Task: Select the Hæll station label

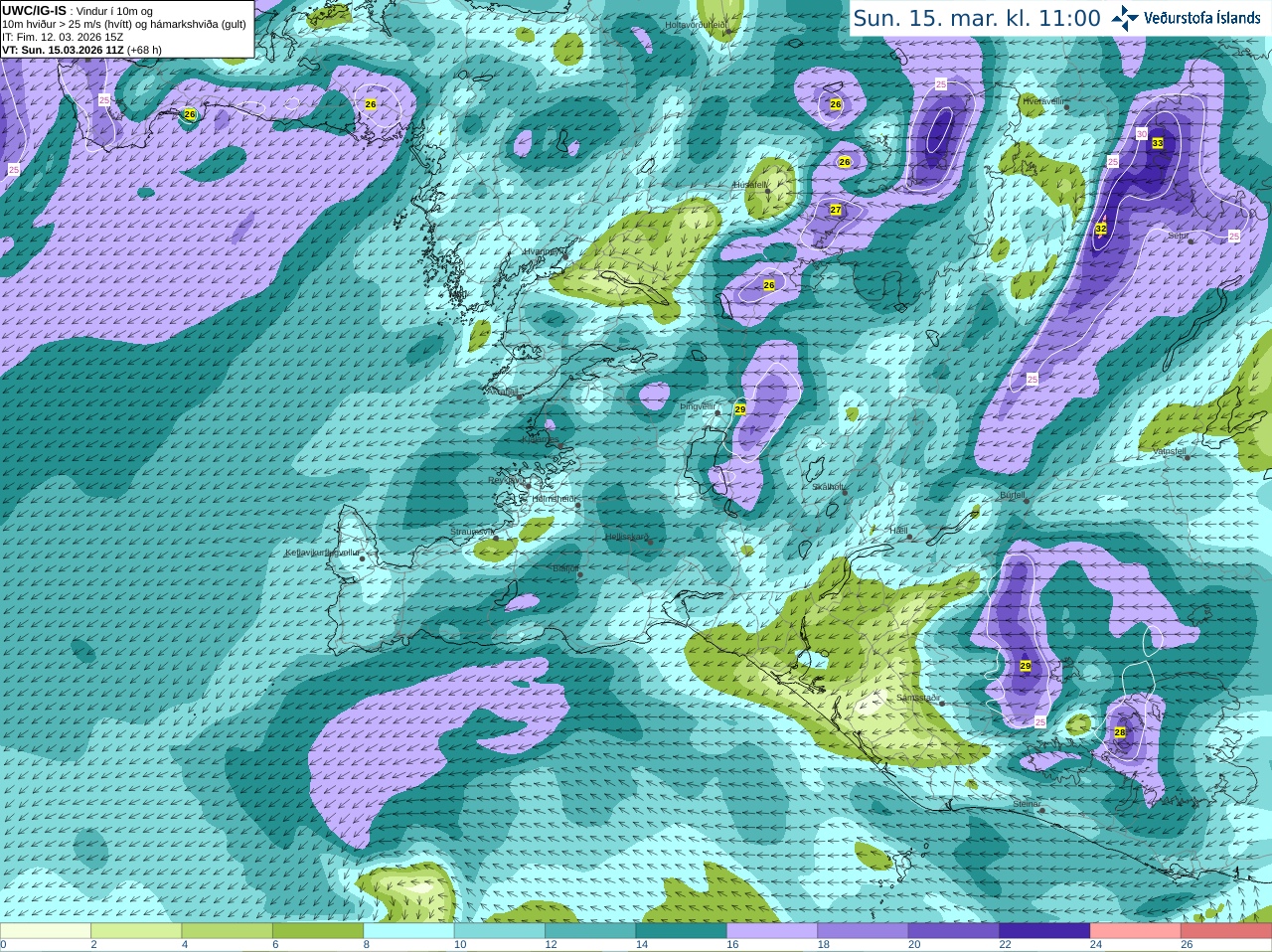Action: click(898, 531)
